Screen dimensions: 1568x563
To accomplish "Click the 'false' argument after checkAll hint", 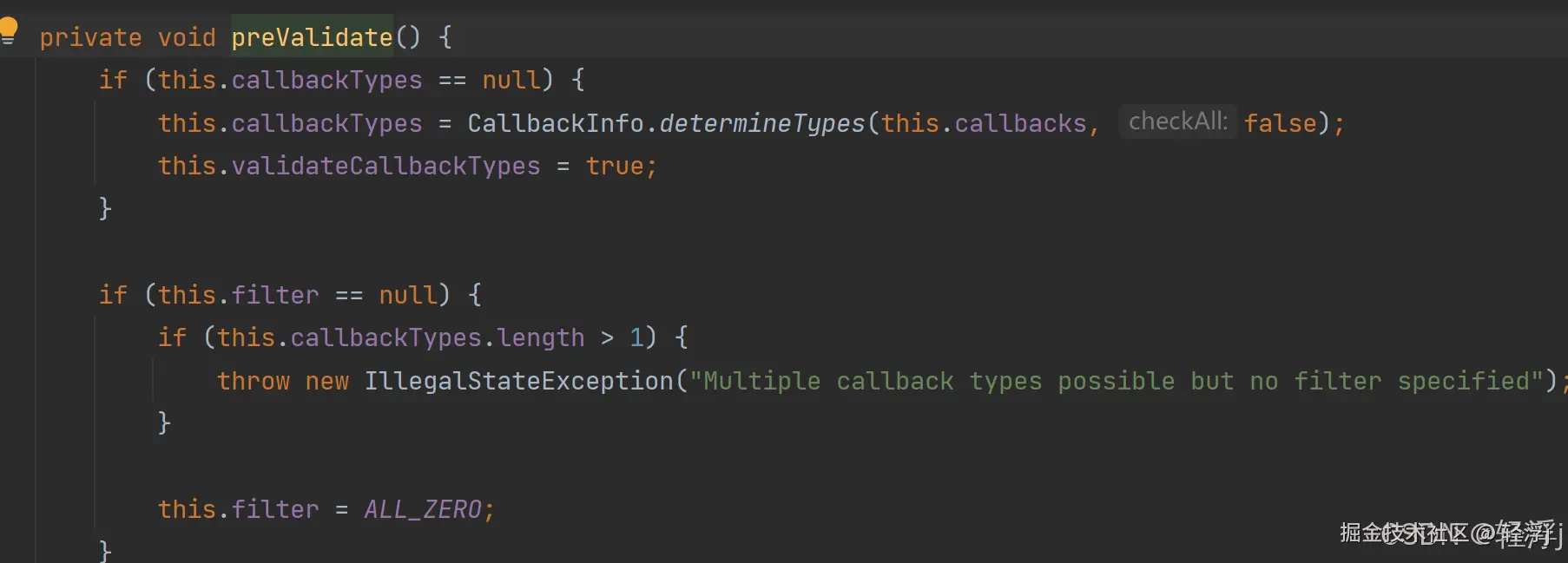I will (1280, 123).
